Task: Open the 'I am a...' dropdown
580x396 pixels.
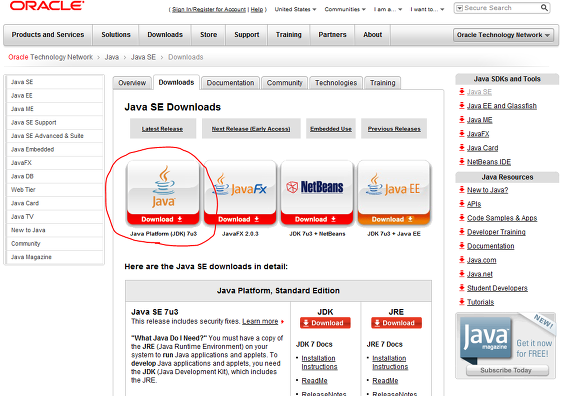Action: (388, 9)
